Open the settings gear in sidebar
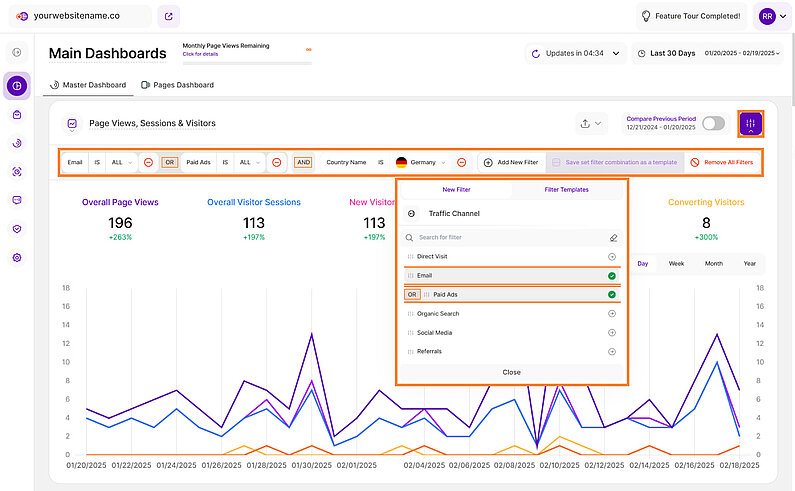Image resolution: width=795 pixels, height=491 pixels. click(17, 258)
